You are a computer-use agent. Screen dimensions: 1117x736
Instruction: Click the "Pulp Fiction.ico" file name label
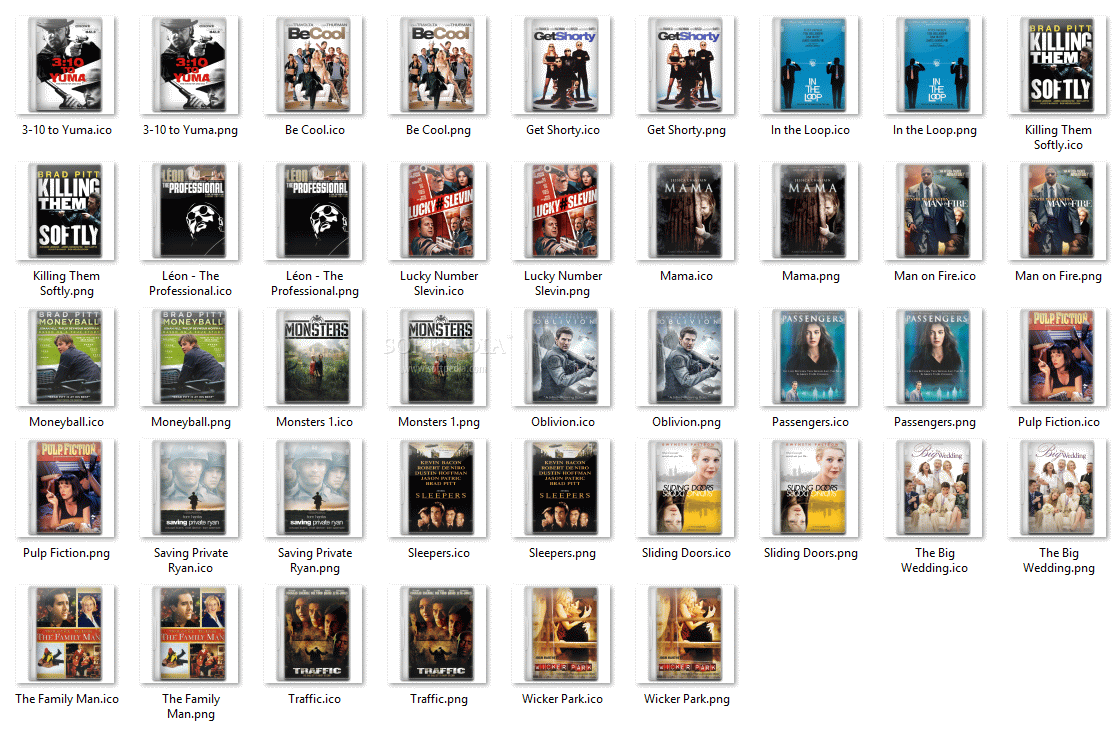[x=1059, y=422]
